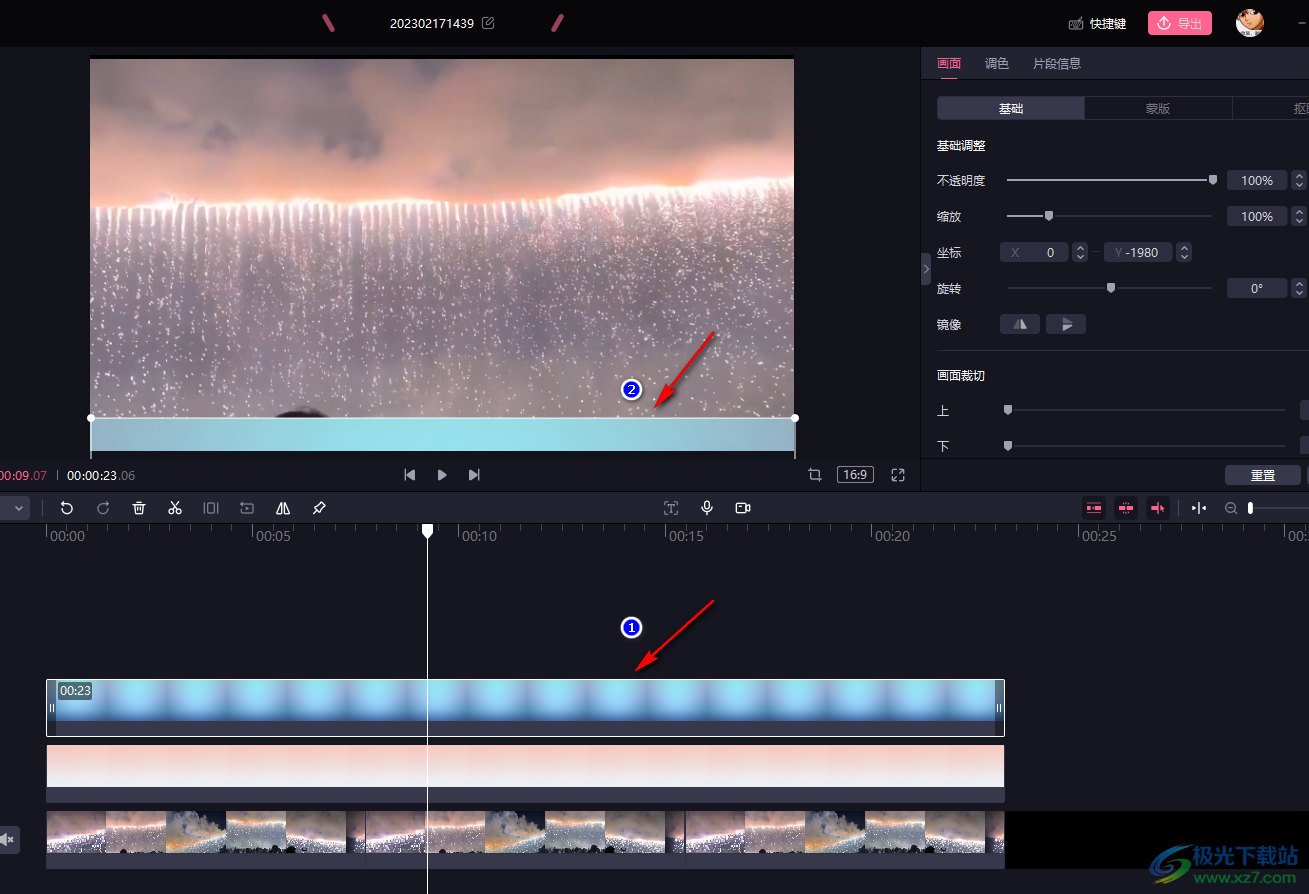Adjust the Y coordinate stepper
Screen dimensions: 1309x894
click(x=1184, y=252)
